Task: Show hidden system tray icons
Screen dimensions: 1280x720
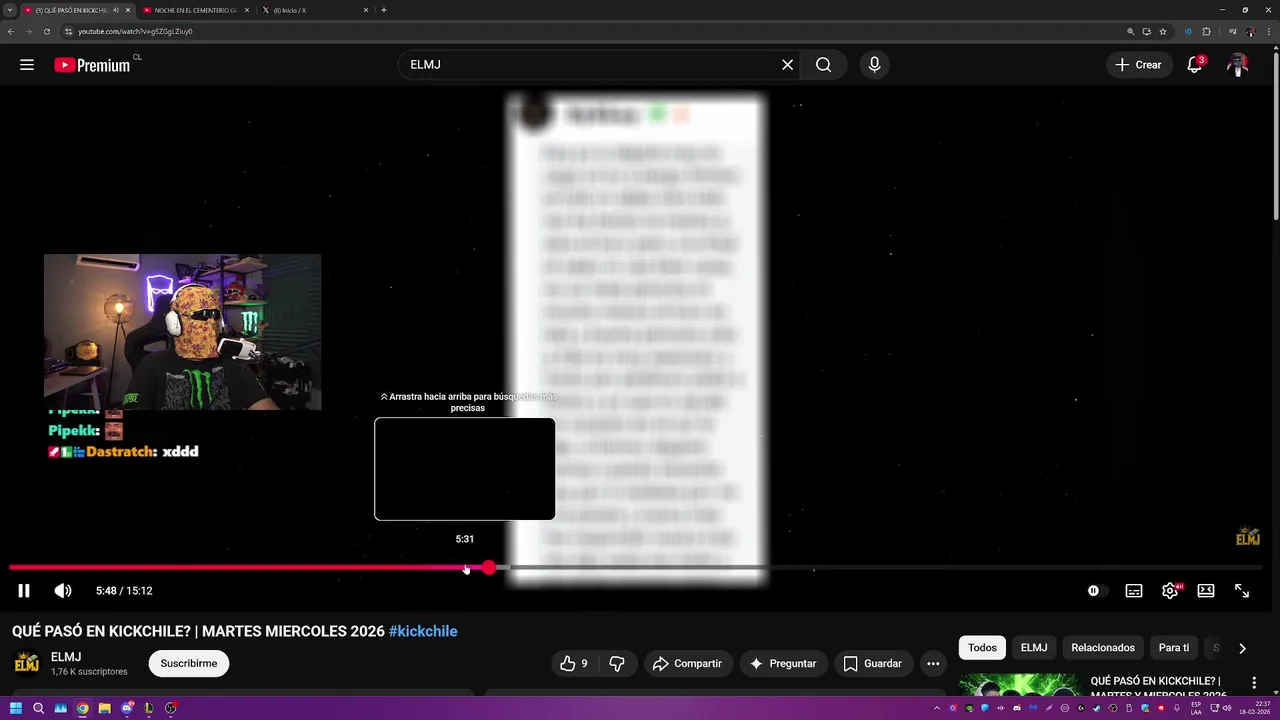Action: [937, 708]
